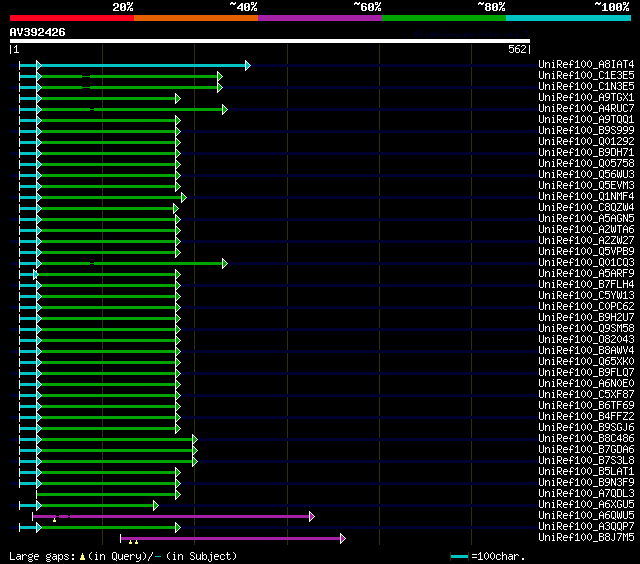
Task: Click the UniRef100_O82043 label
Action: (586, 340)
